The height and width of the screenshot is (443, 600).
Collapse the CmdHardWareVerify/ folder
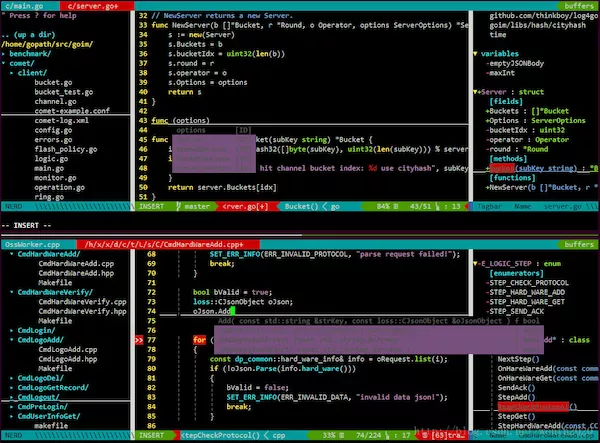53,292
